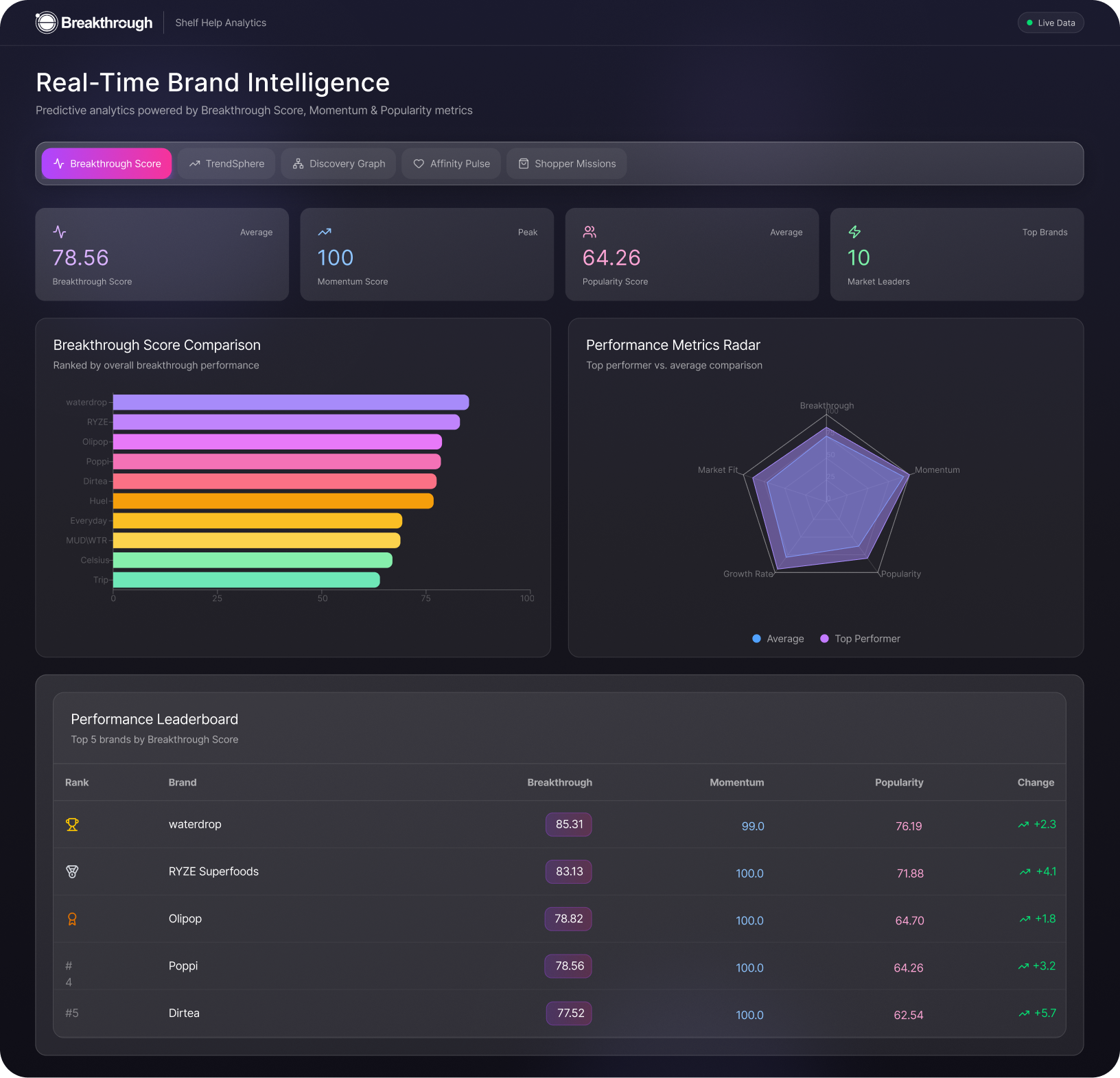Click the lightning bolt icon on Market Leaders card

tap(854, 232)
